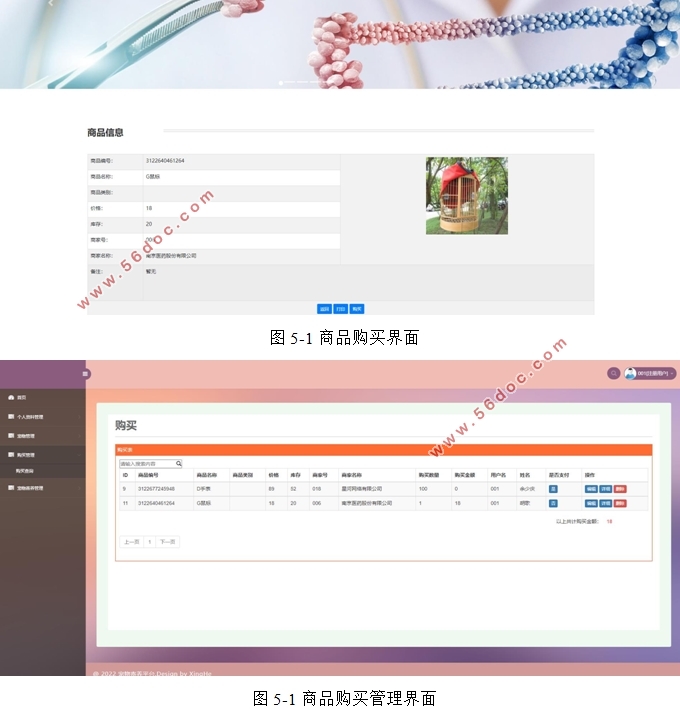Click red delete button for row 9

(620, 488)
